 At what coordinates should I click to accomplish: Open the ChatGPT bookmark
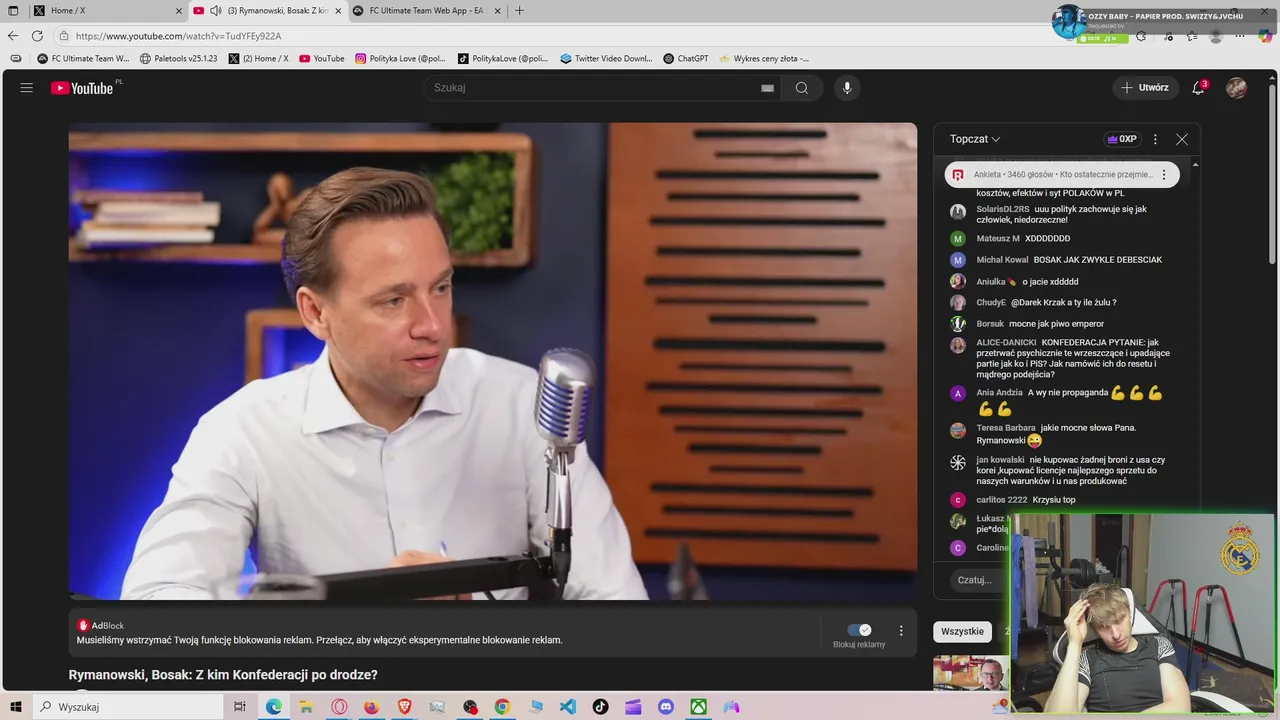[x=685, y=59]
